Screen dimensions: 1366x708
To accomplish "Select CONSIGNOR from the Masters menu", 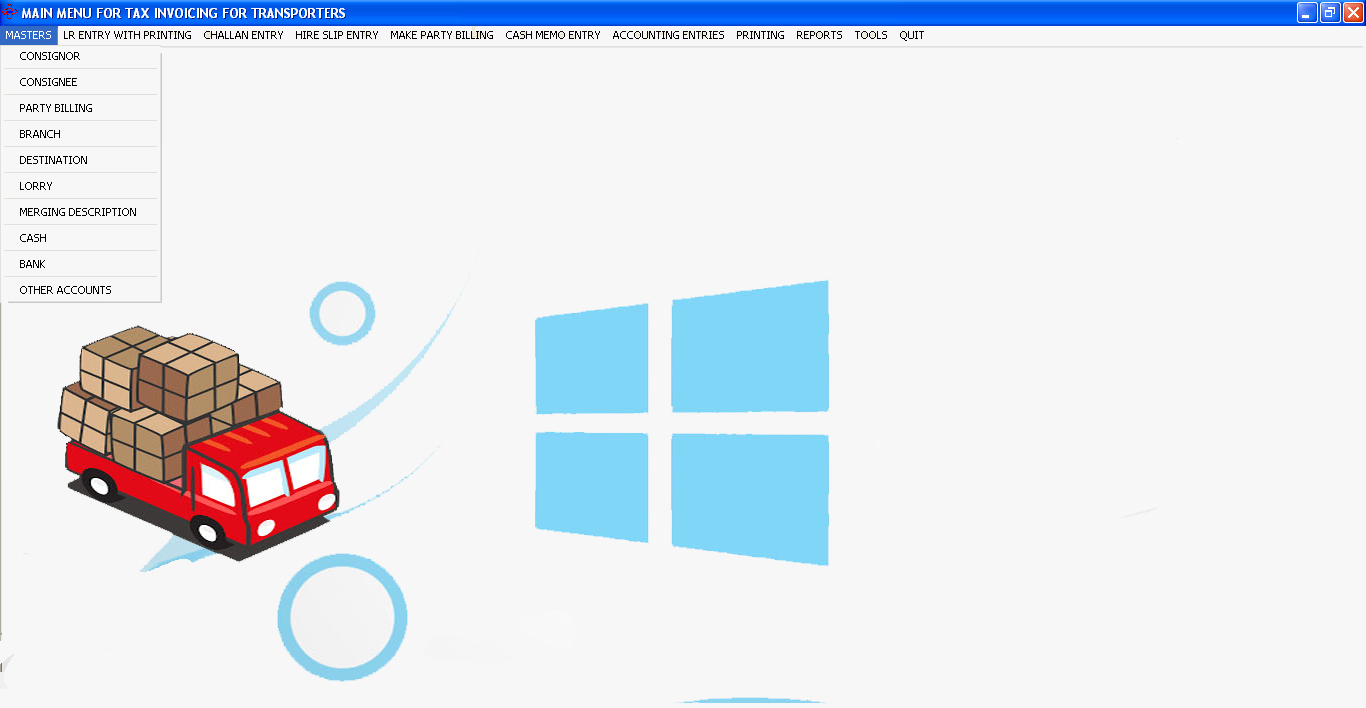I will click(47, 56).
